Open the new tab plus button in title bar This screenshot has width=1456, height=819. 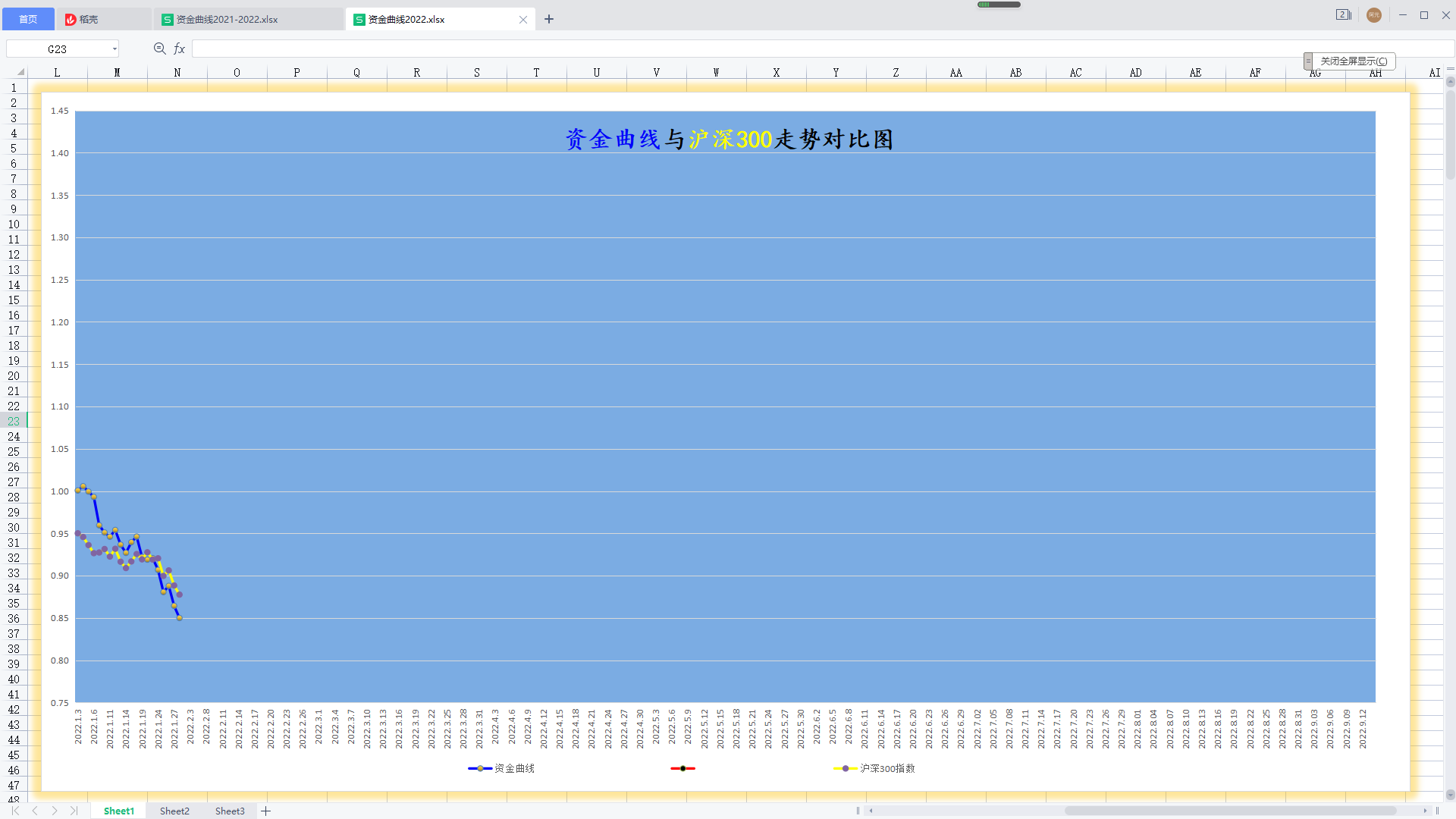549,19
